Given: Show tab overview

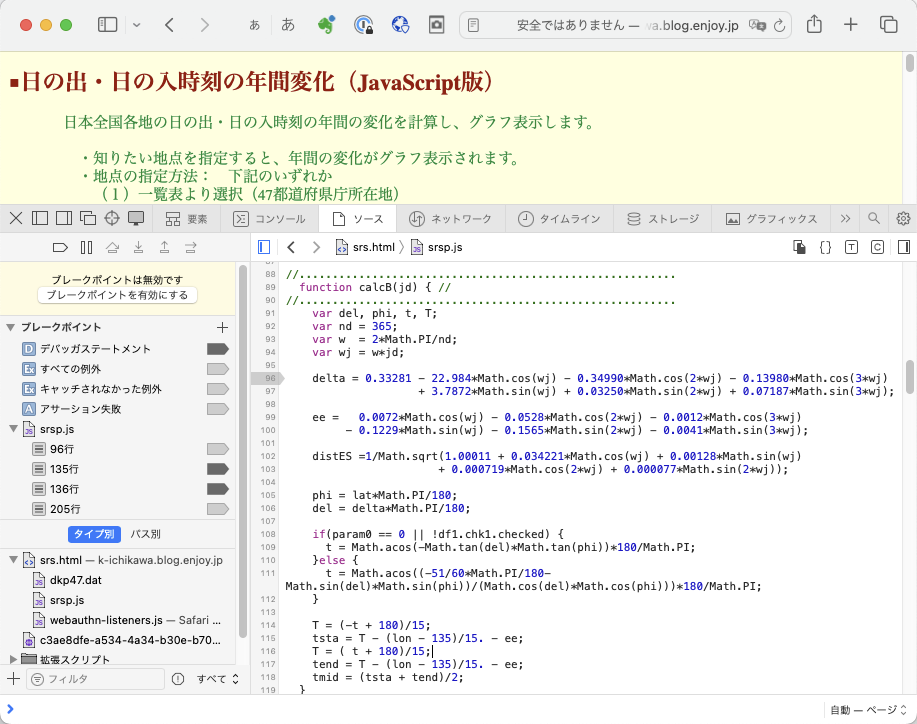Looking at the screenshot, I should click(x=888, y=25).
